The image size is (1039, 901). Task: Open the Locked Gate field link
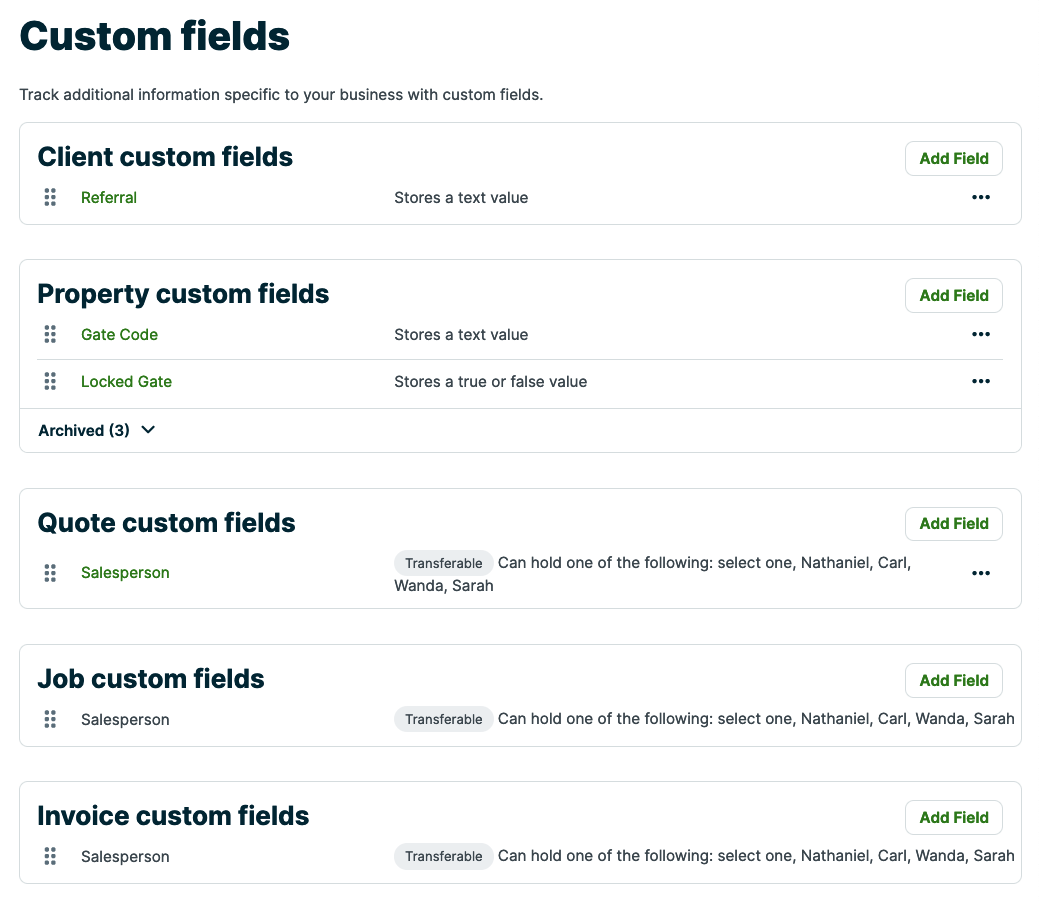pos(126,382)
